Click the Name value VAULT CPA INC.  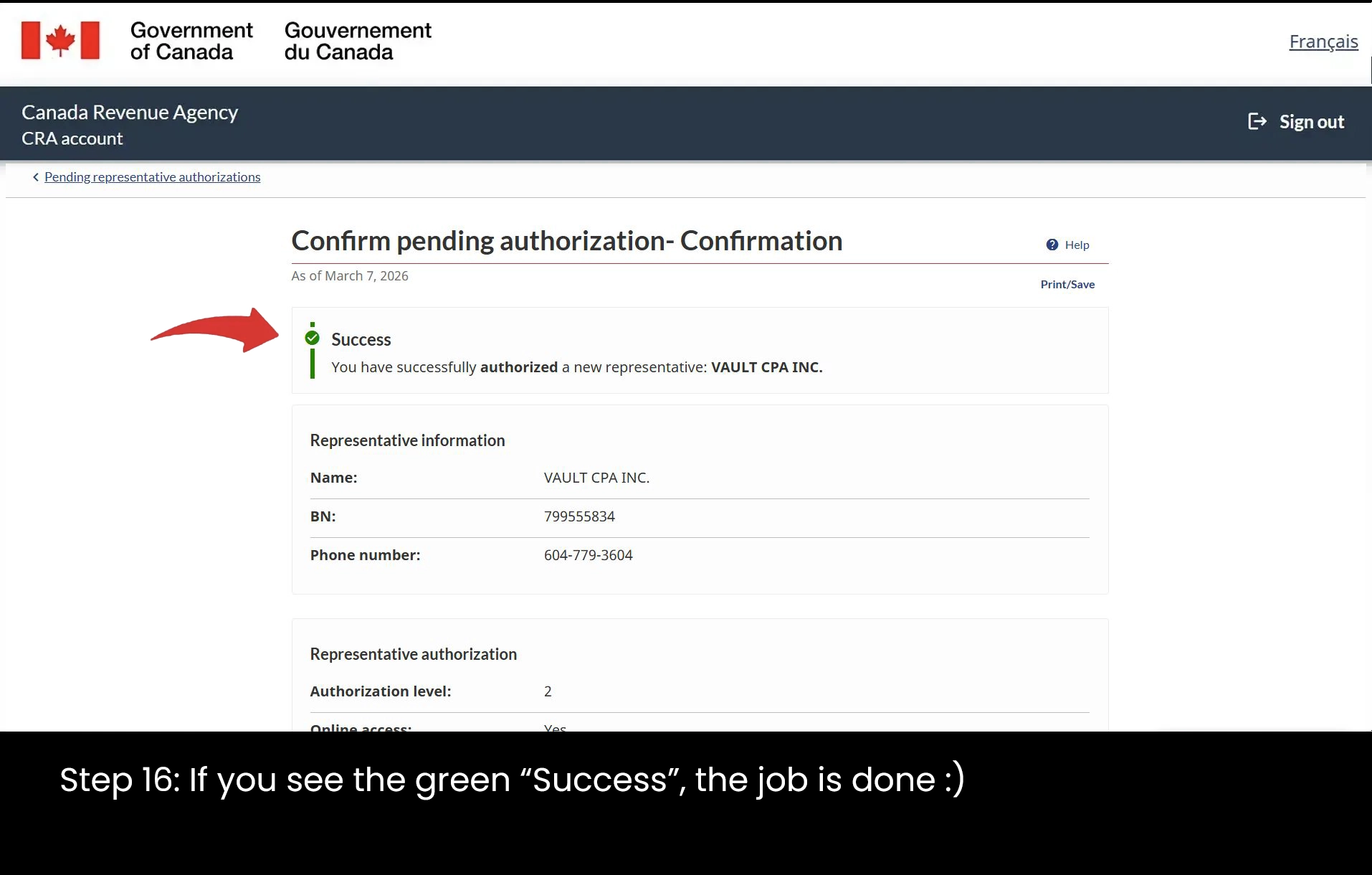pyautogui.click(x=596, y=478)
